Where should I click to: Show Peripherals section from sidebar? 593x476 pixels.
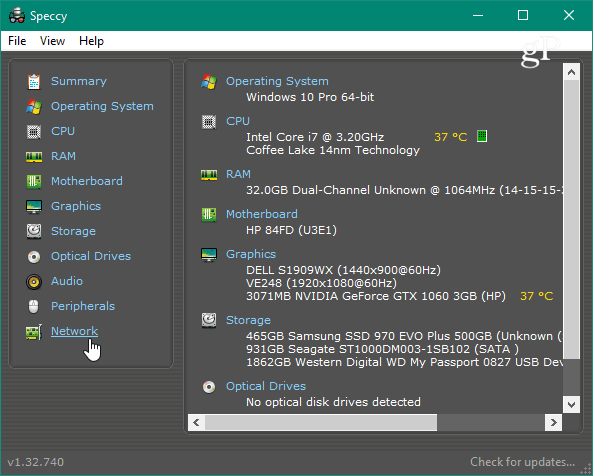[x=83, y=306]
